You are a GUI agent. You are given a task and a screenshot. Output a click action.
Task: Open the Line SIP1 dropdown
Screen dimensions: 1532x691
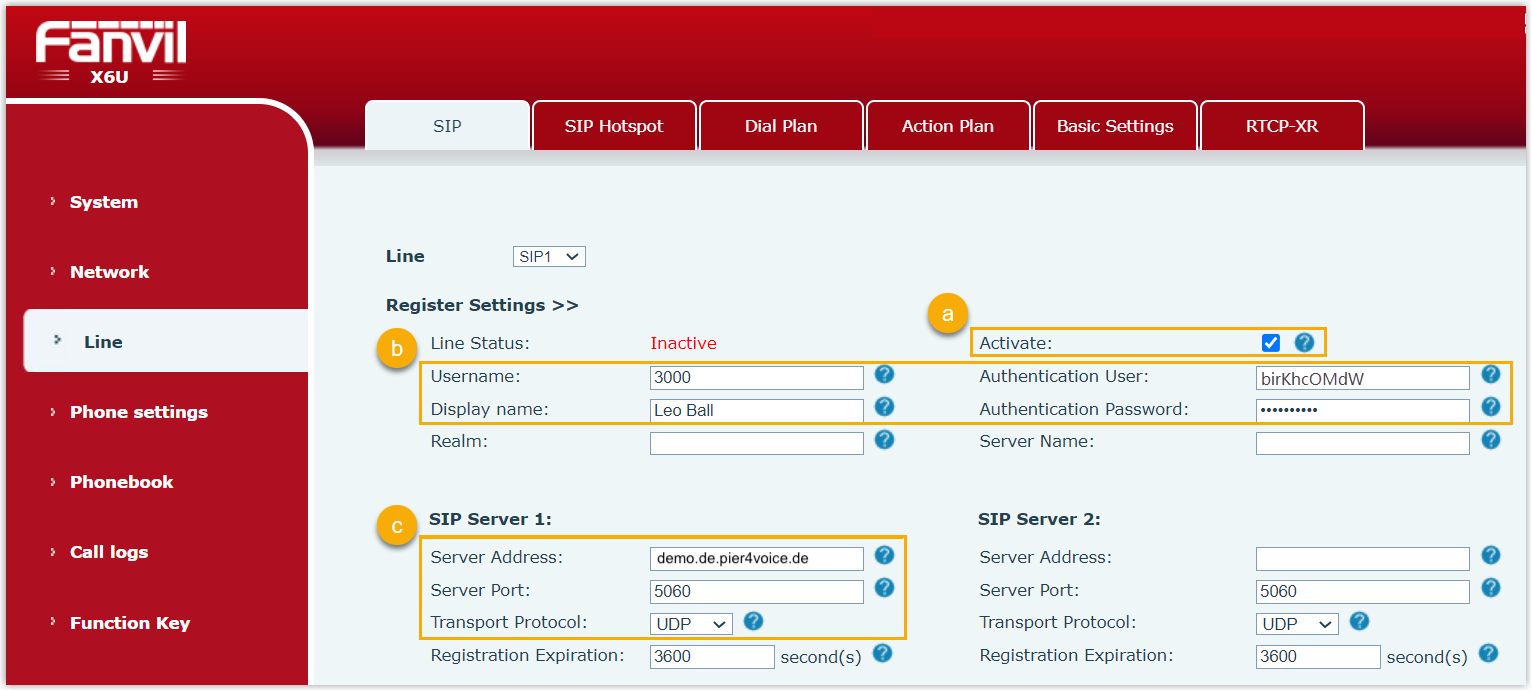(x=549, y=257)
